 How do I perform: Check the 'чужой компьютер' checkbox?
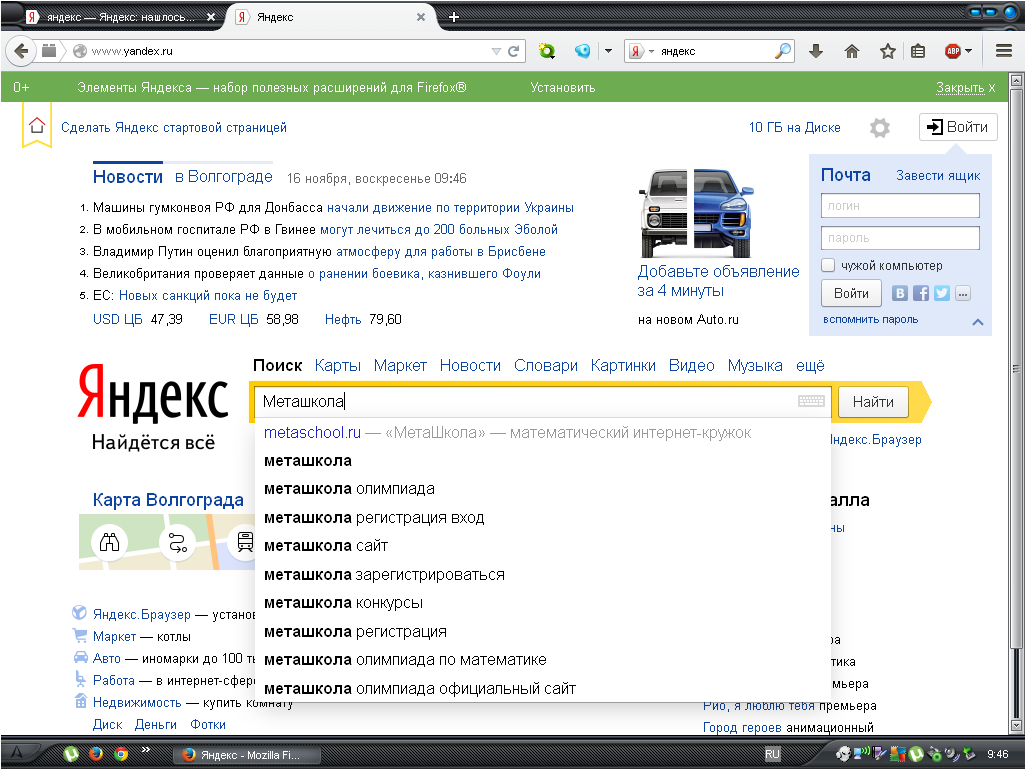tap(828, 265)
